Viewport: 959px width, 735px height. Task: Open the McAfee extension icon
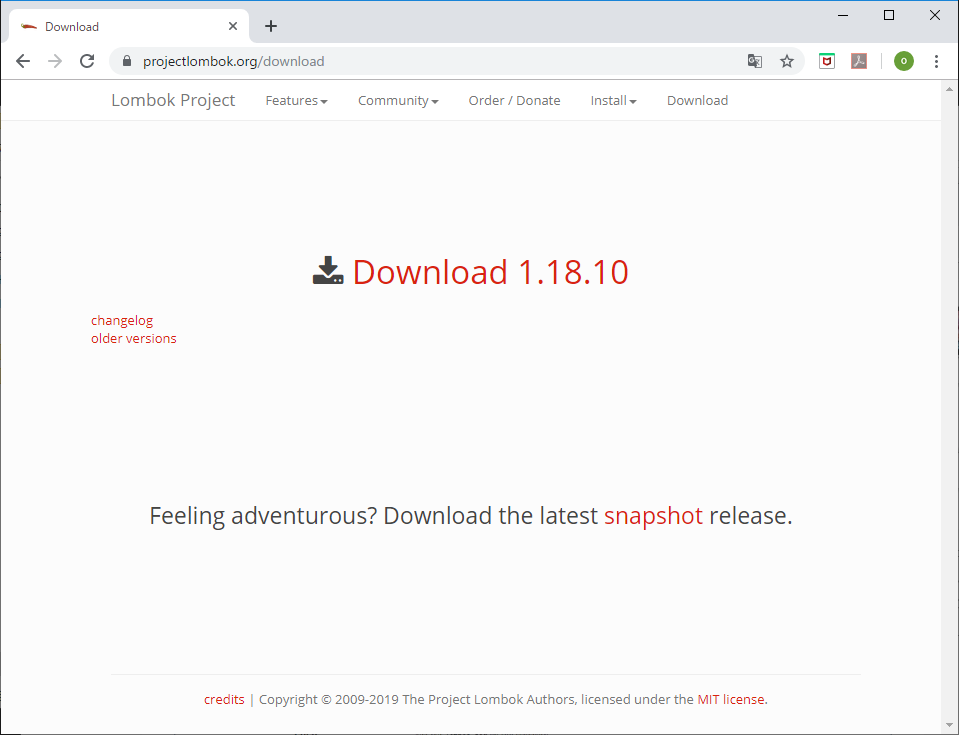(x=827, y=61)
